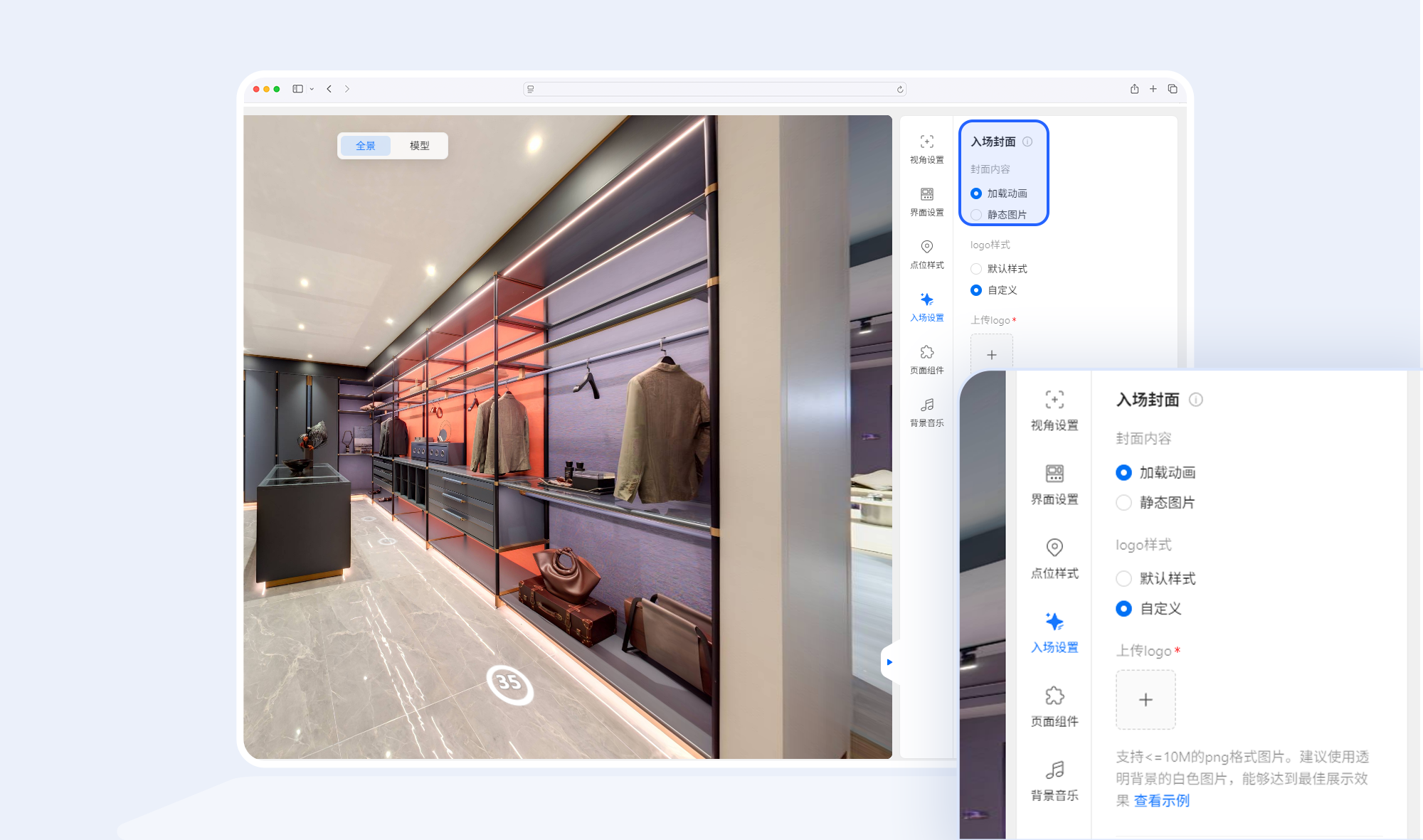Click the panorama wardrobe view
The image size is (1423, 840).
click(568, 437)
